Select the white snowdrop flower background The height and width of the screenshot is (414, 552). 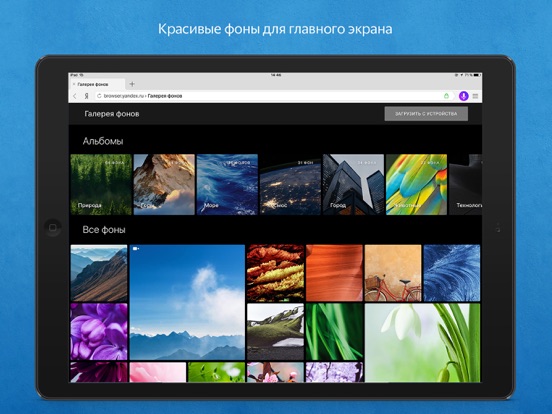[x=422, y=343]
